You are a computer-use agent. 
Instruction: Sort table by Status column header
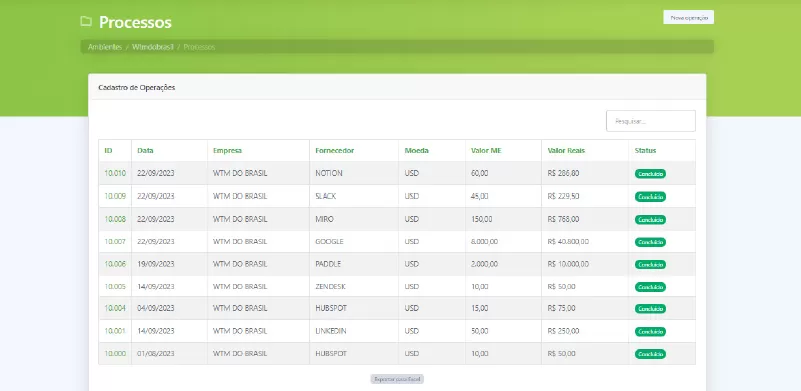pyautogui.click(x=645, y=151)
